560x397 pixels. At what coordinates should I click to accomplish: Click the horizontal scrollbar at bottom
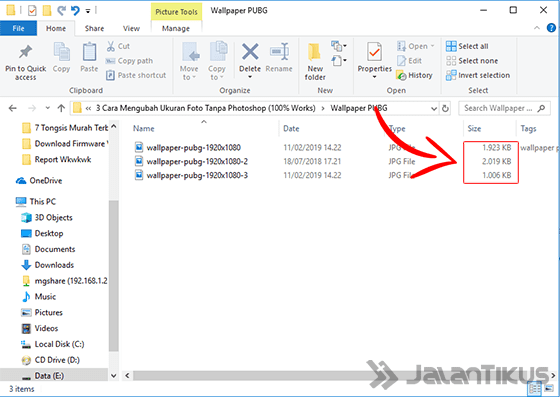click(339, 376)
